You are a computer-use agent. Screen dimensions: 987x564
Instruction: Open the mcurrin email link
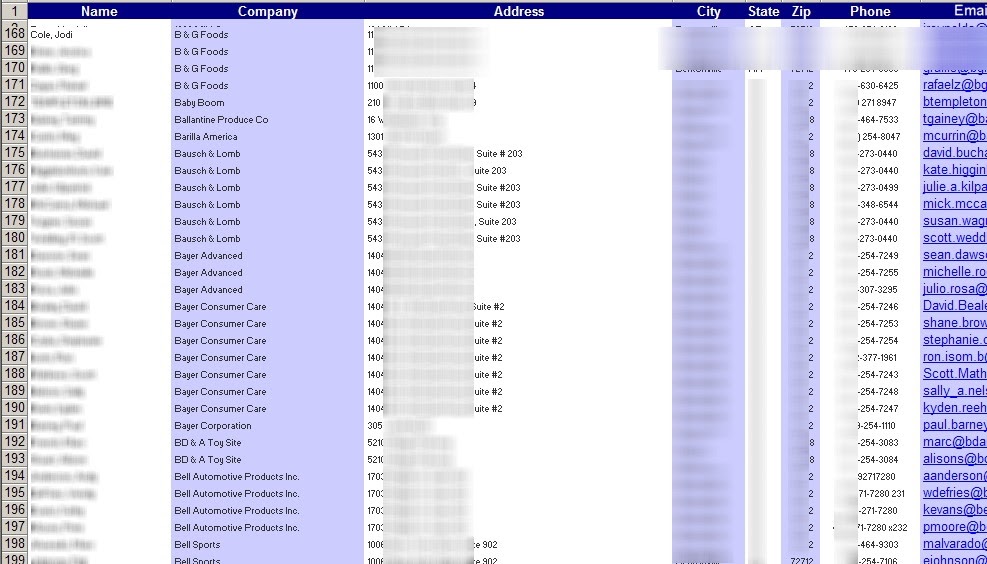pyautogui.click(x=954, y=137)
